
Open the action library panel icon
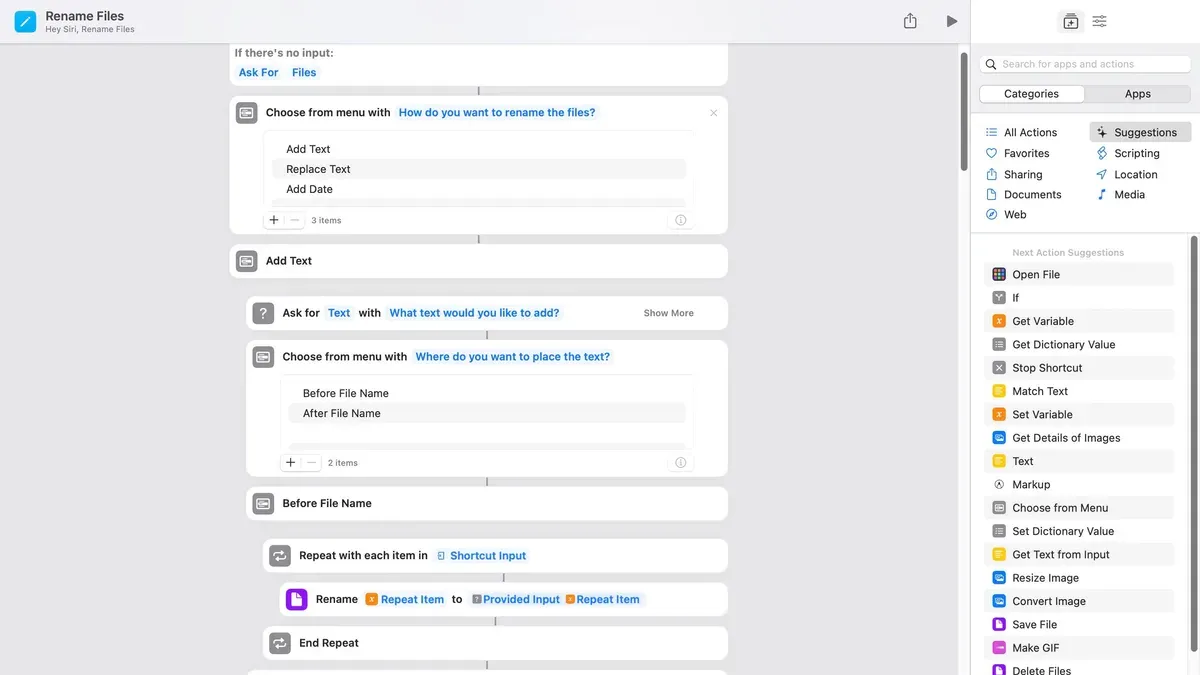[x=1071, y=21]
